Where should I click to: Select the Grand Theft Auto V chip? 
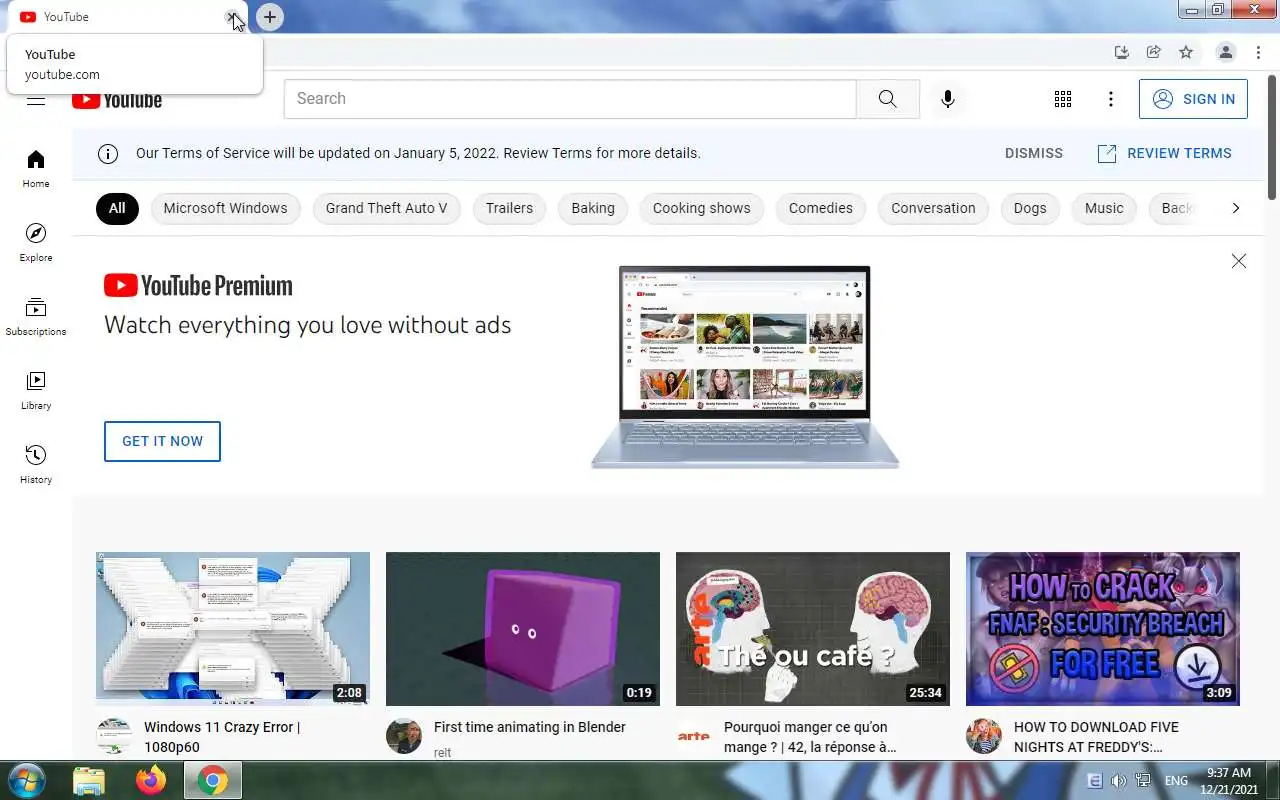(386, 208)
